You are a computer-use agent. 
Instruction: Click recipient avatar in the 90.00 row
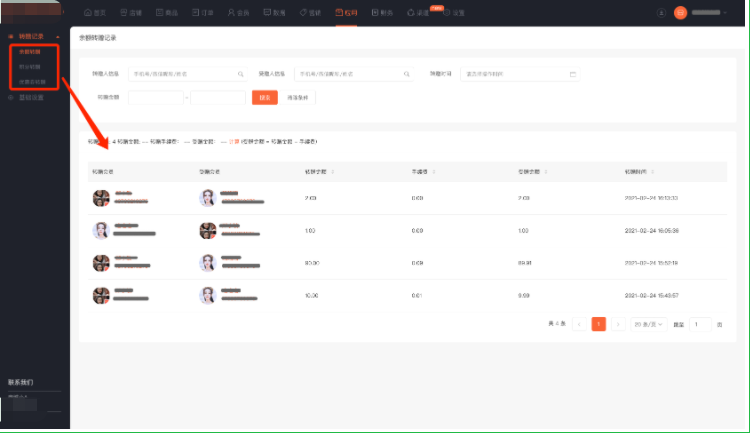click(x=208, y=263)
